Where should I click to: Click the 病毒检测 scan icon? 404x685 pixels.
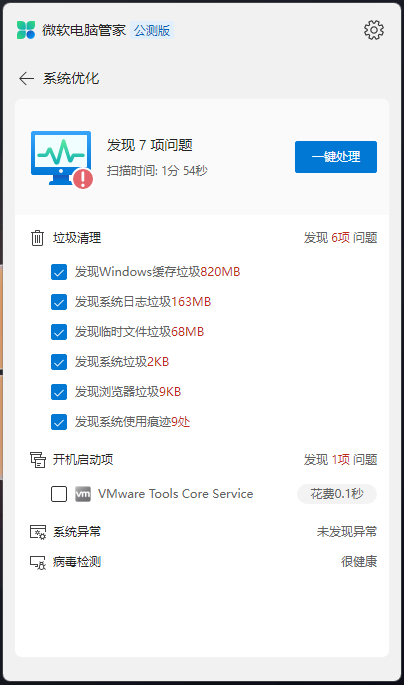[x=38, y=562]
